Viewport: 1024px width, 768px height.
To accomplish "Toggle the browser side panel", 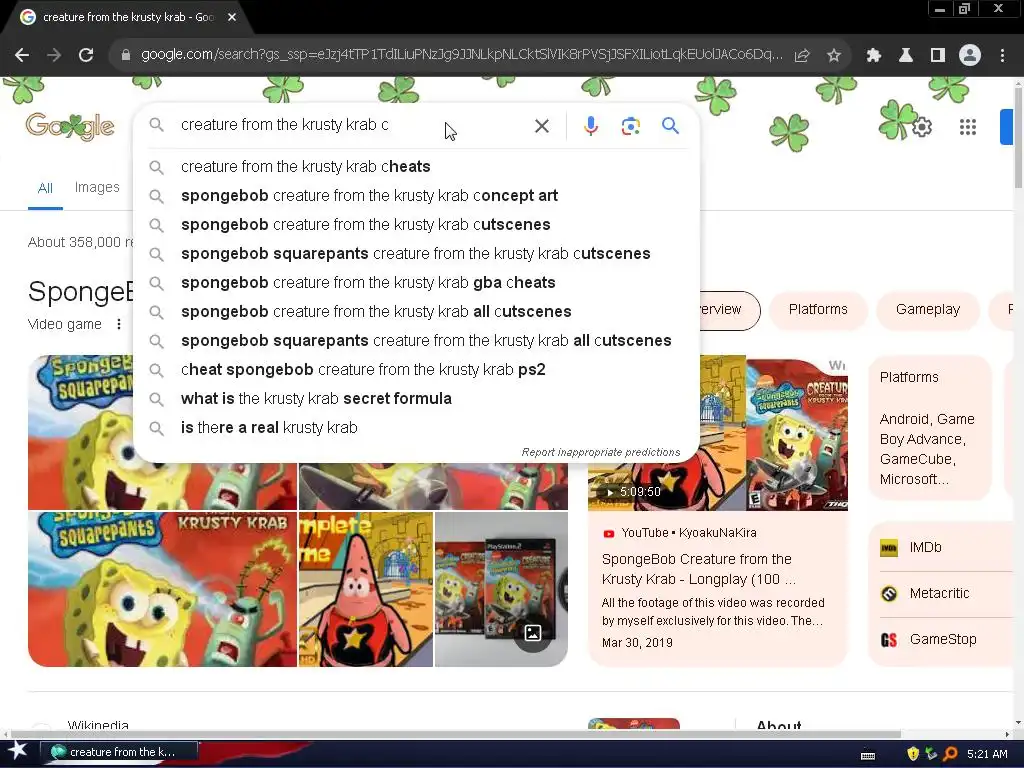I will click(938, 56).
